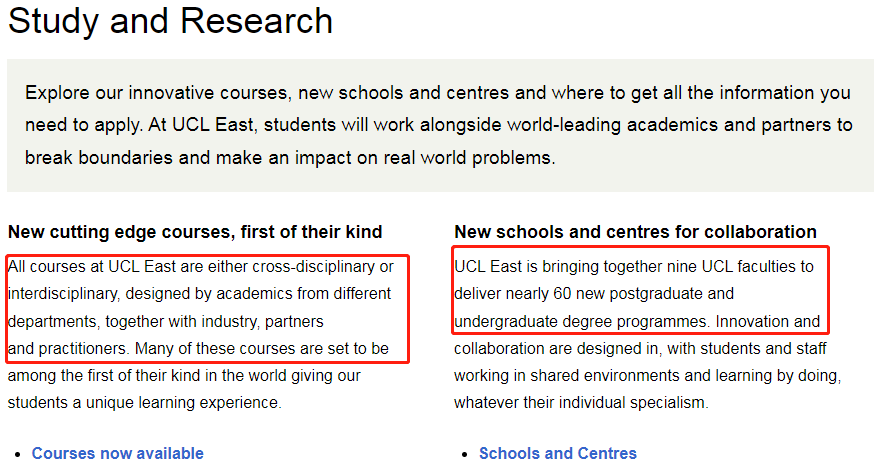This screenshot has height=471, width=879.
Task: Open the Schools and Centres link
Action: coord(558,453)
